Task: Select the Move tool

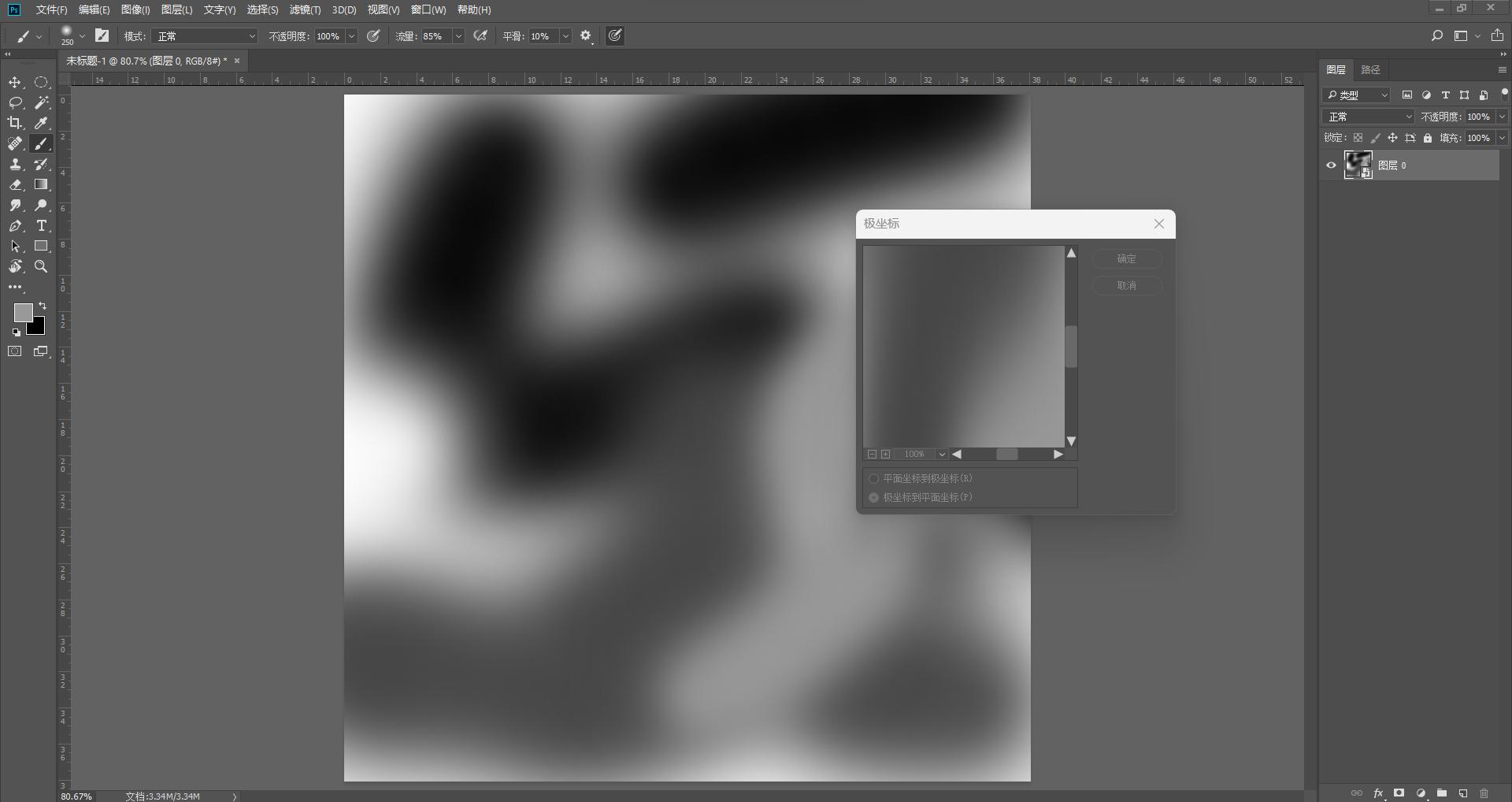Action: [15, 83]
